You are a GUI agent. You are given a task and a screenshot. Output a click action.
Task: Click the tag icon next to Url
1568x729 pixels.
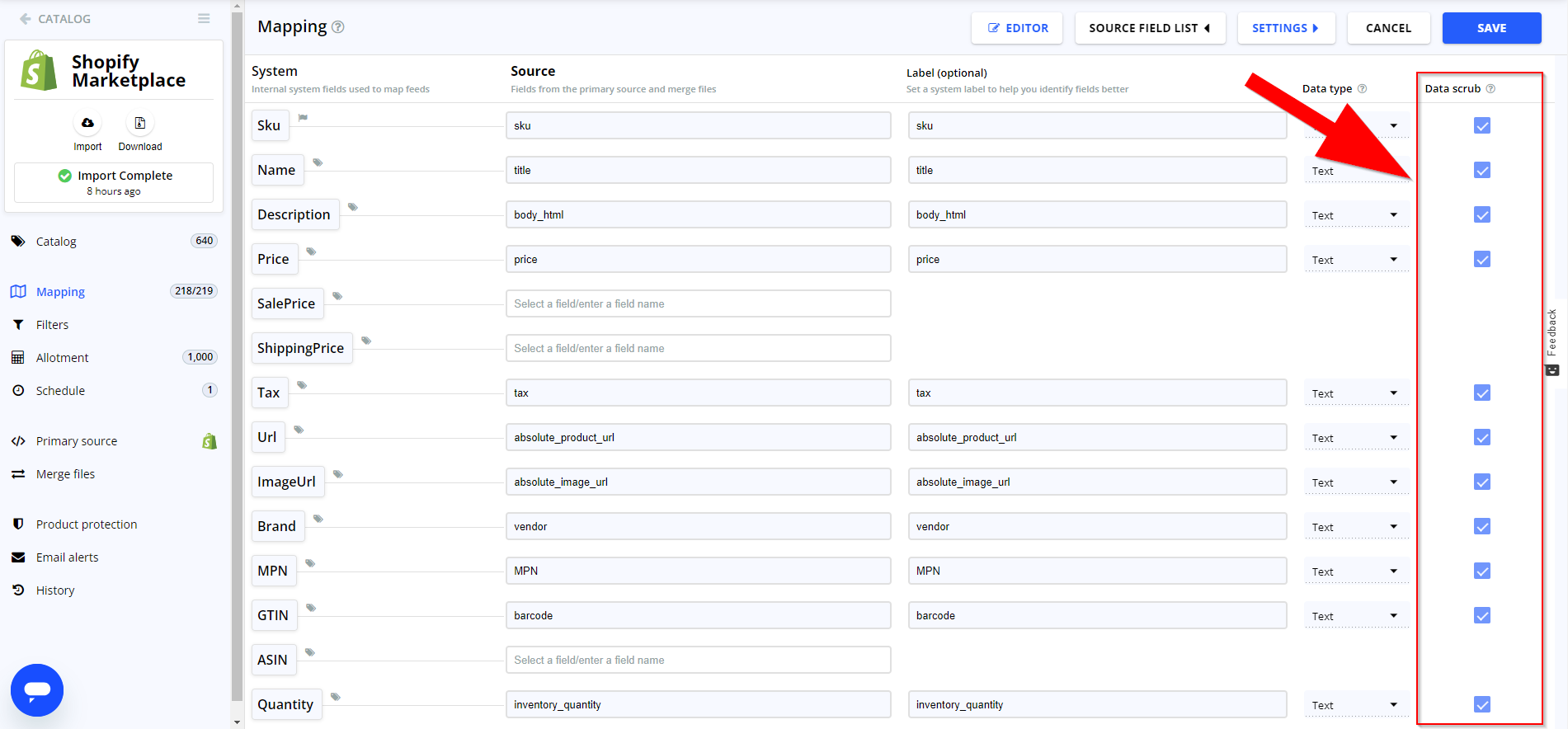point(299,430)
